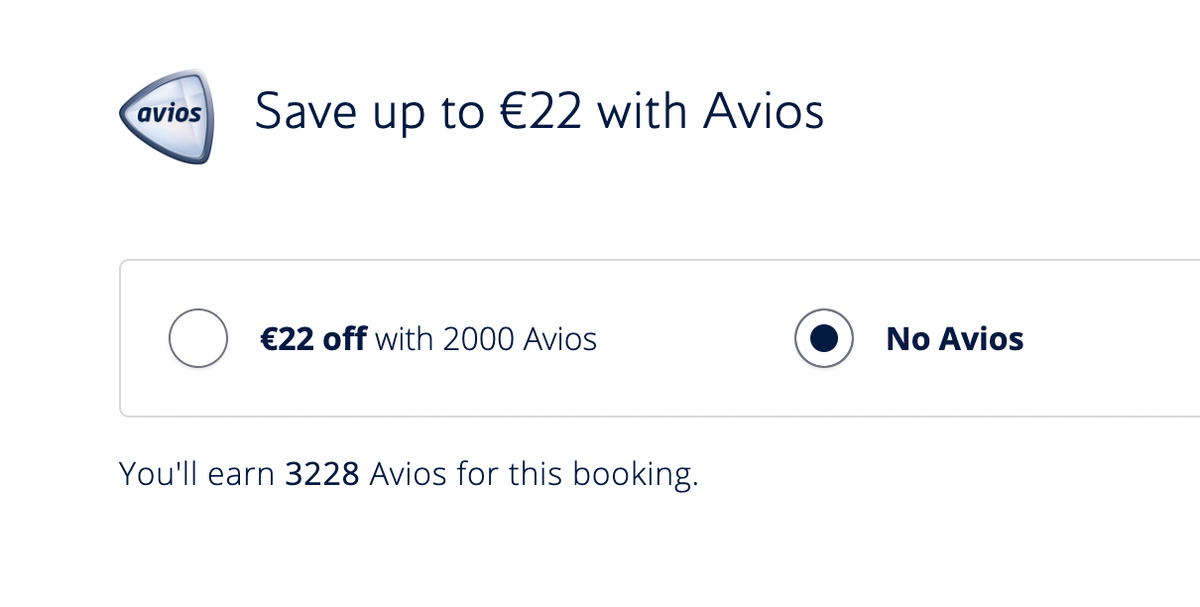Click the 'You'll earn' words below options
This screenshot has height=607, width=1200.
197,473
